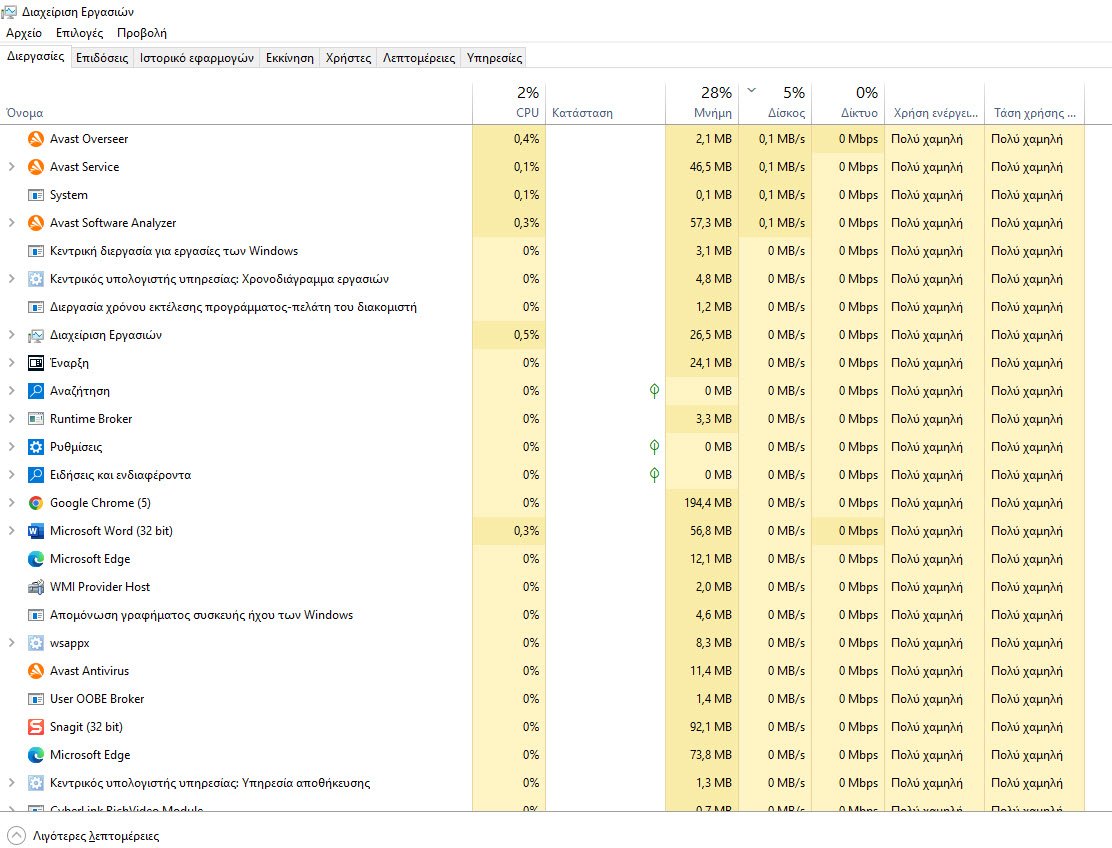The width and height of the screenshot is (1112, 848).
Task: Expand the Avast Software Analyzer group
Action: 11,223
